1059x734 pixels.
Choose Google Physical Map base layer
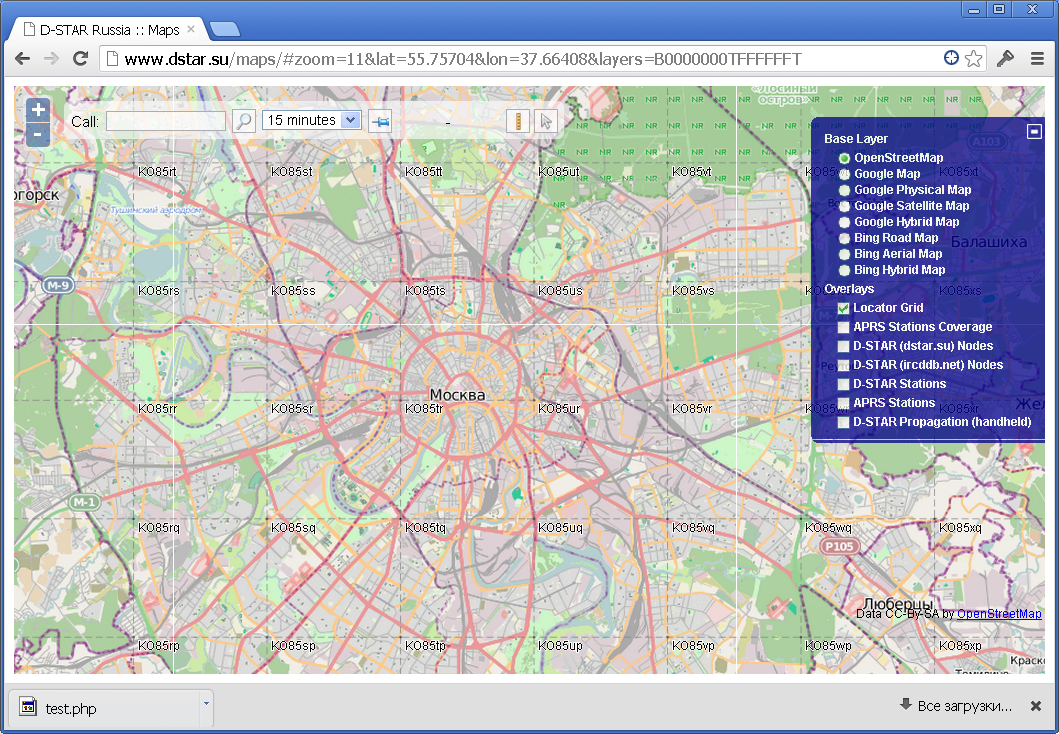point(844,190)
